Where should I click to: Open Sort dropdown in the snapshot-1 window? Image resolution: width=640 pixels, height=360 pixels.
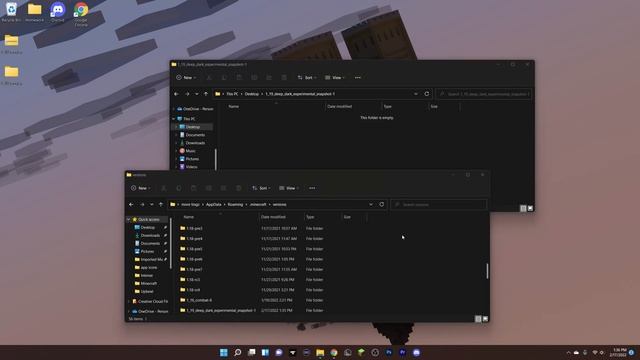307,78
